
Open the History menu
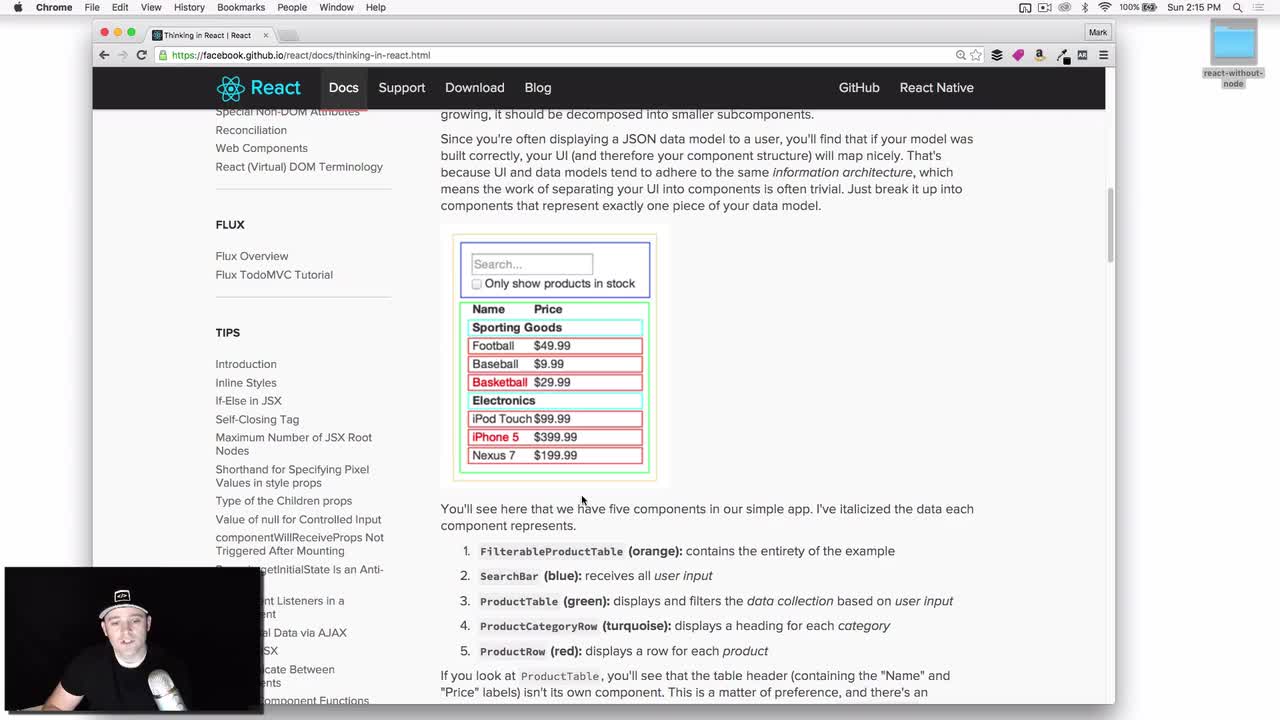[x=189, y=7]
